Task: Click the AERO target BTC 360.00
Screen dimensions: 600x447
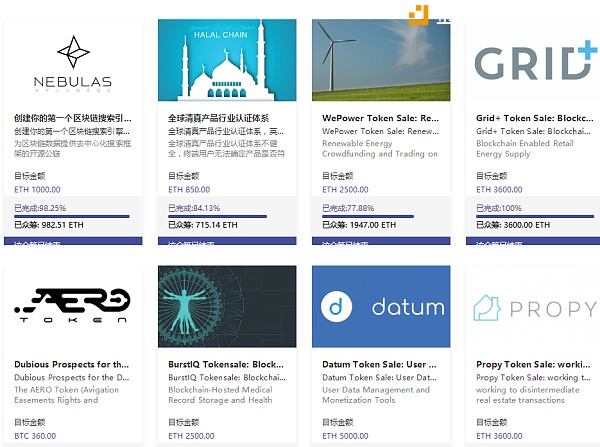Action: pyautogui.click(x=35, y=436)
